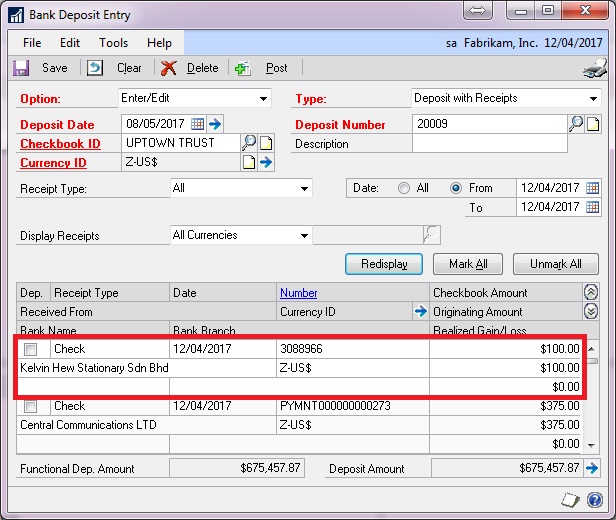This screenshot has height=520, width=616.
Task: Select the Date All radio button
Action: coord(403,188)
